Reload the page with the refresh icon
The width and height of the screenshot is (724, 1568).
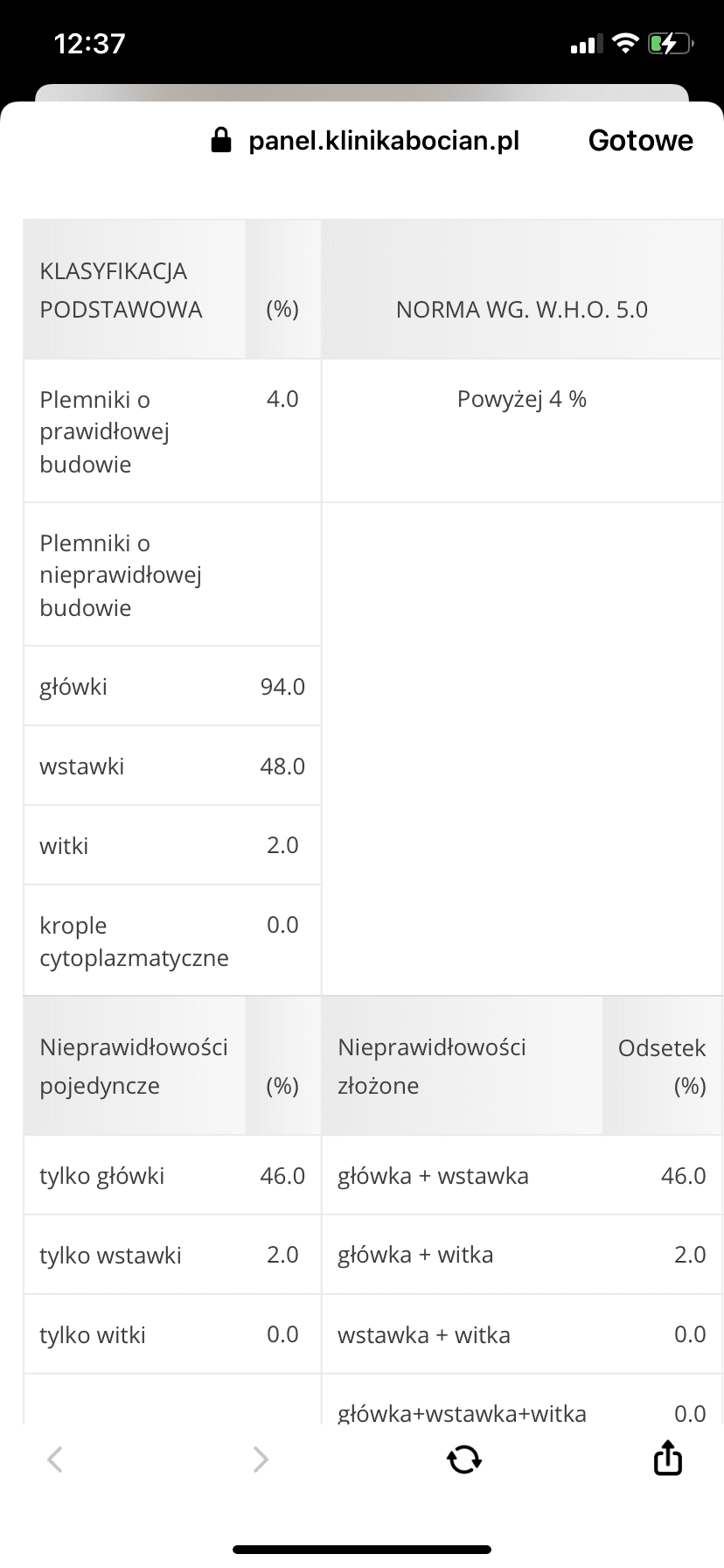463,1459
